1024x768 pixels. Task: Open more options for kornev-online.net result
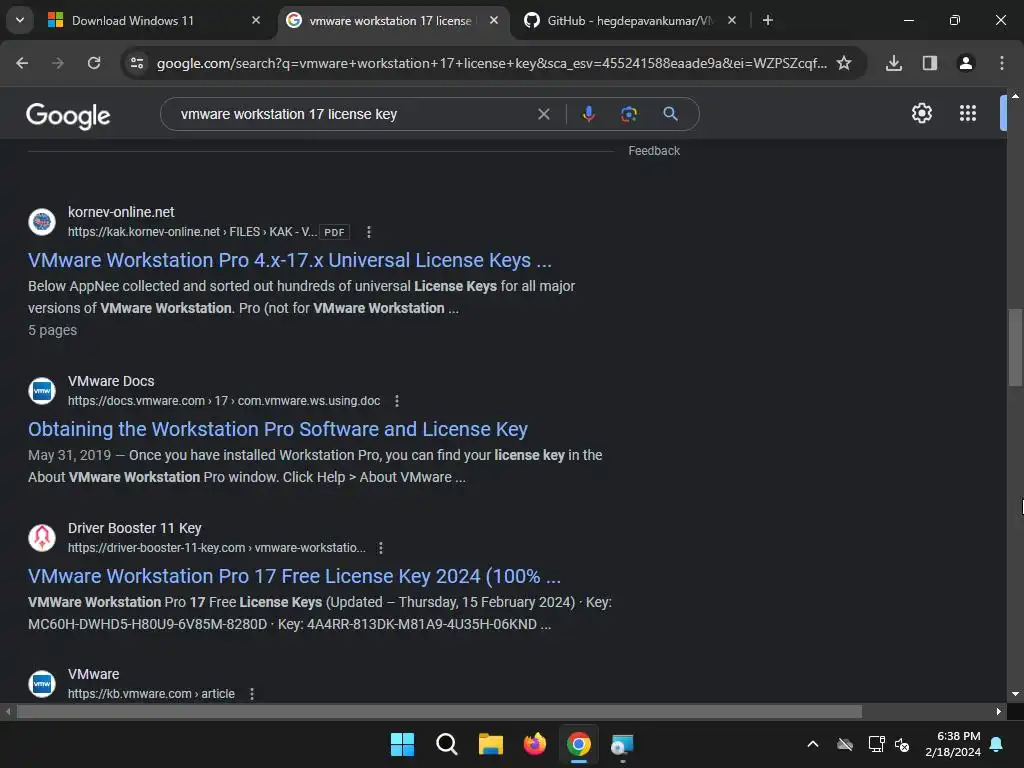click(369, 232)
